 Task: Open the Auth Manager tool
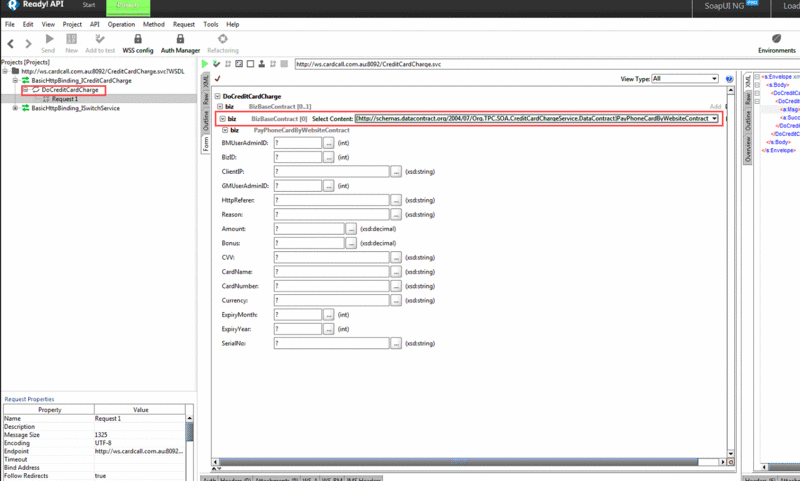click(x=180, y=40)
